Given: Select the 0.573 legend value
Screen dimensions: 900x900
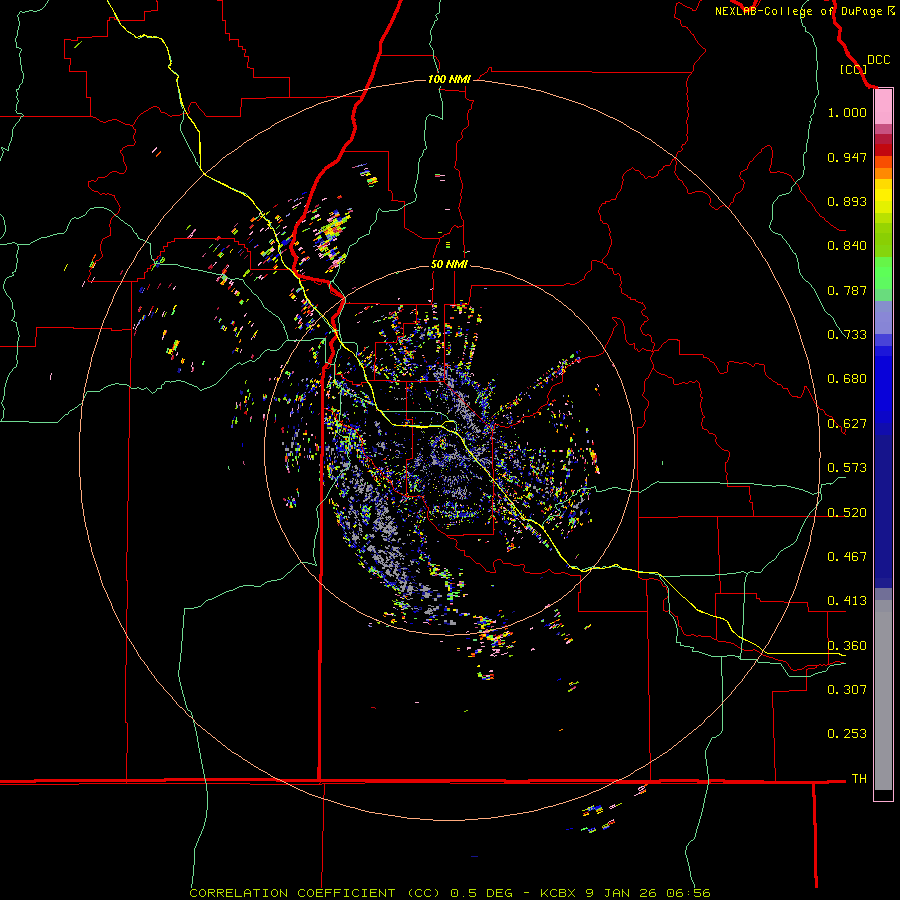Looking at the screenshot, I should [847, 468].
